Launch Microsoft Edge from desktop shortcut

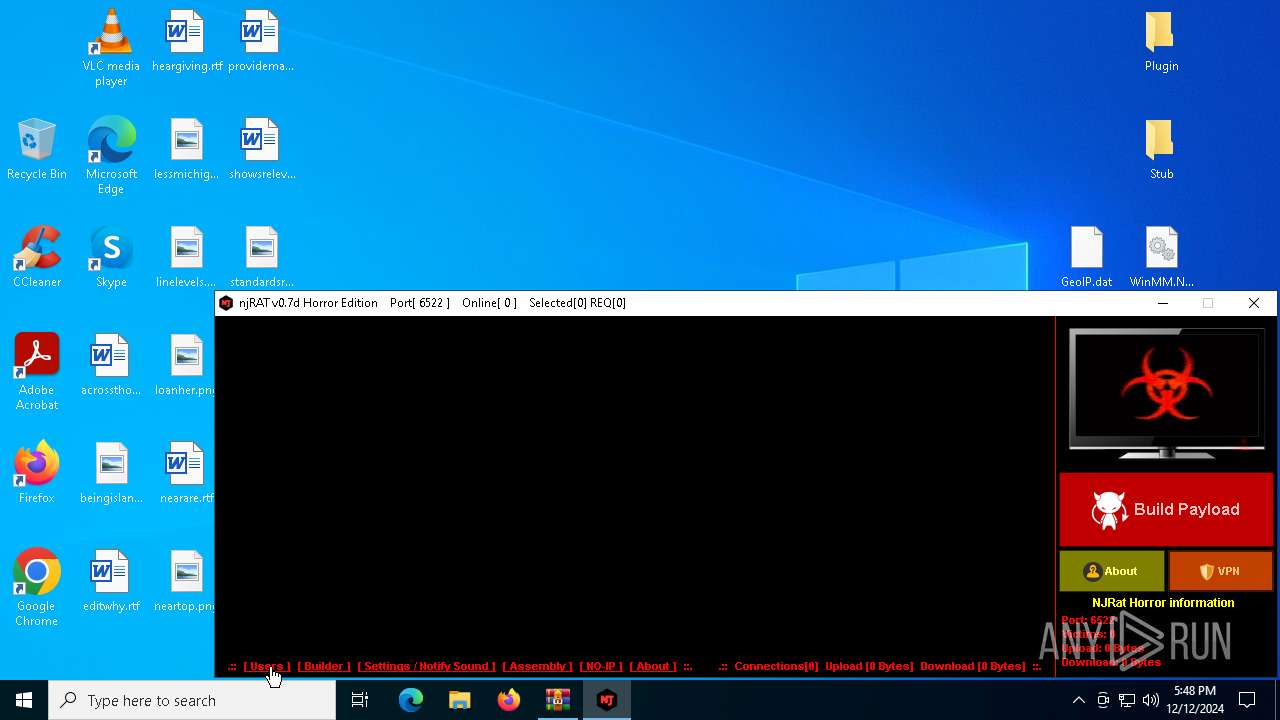111,155
